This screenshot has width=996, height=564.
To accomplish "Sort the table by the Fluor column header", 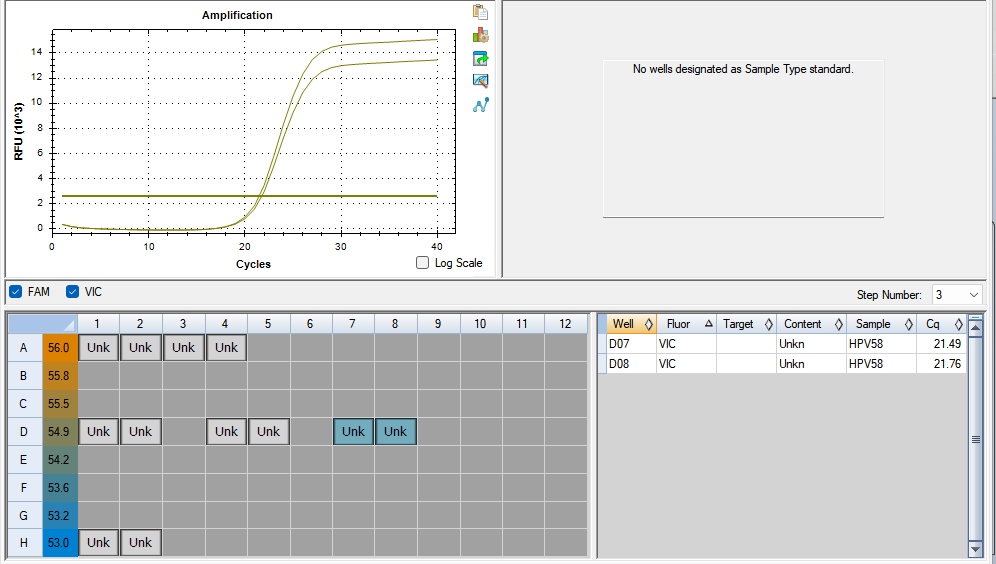I will point(686,324).
